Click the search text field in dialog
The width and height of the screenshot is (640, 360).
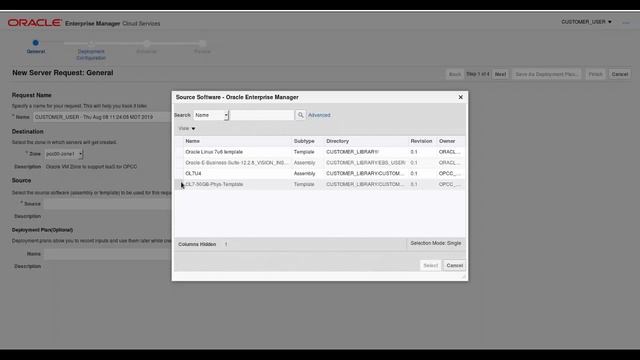[x=262, y=115]
